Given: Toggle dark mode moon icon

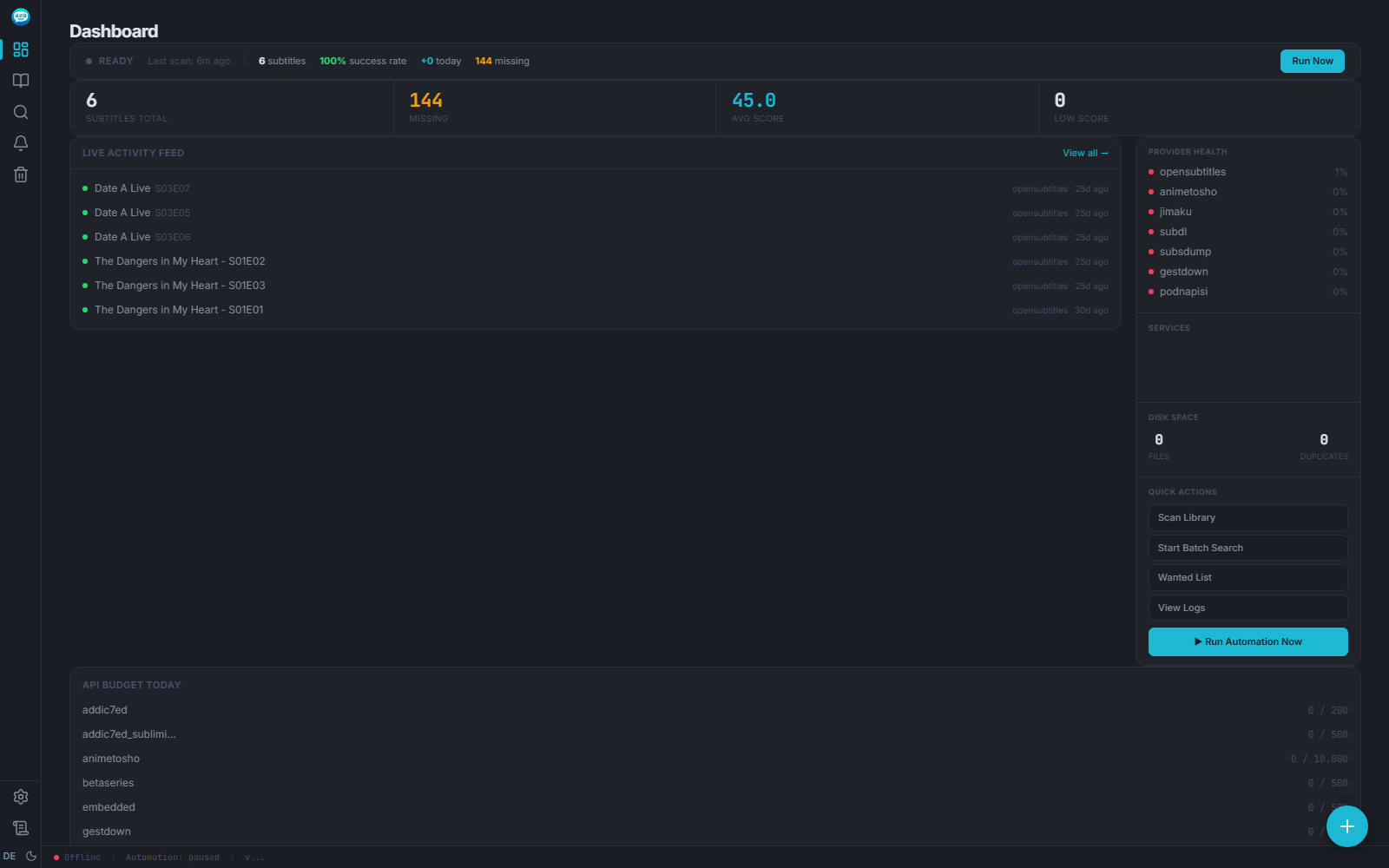Looking at the screenshot, I should [31, 856].
